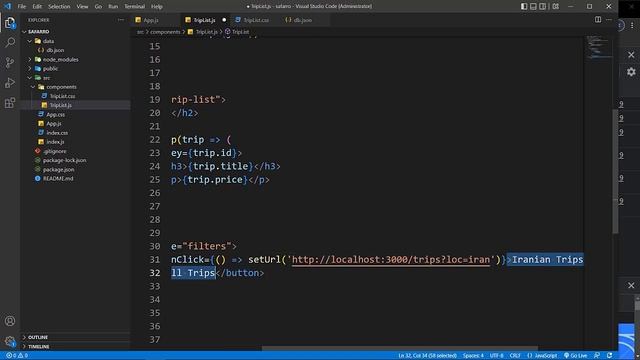Click the VS Code logo icon

tap(8, 6)
